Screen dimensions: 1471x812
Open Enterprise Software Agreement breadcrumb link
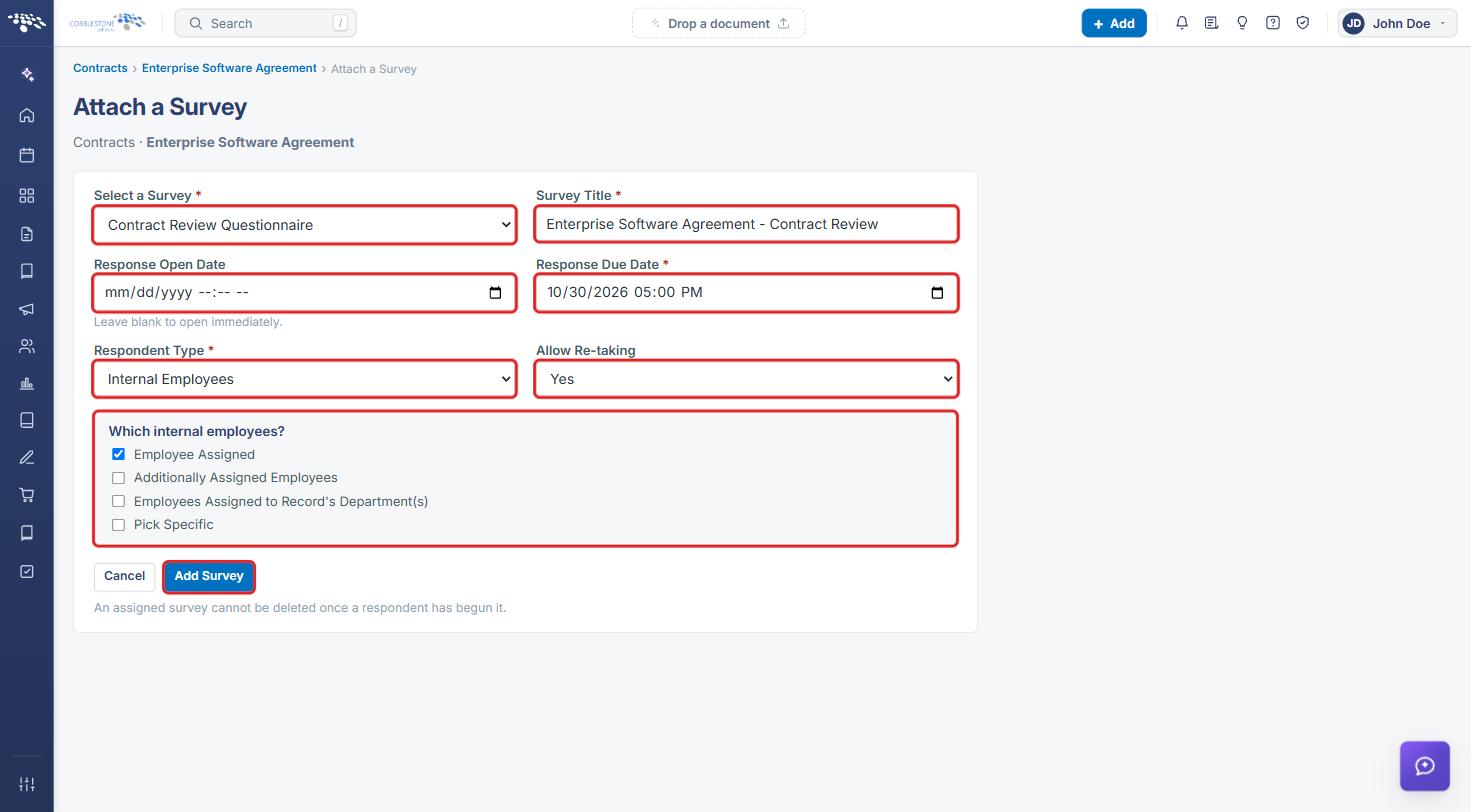point(229,68)
